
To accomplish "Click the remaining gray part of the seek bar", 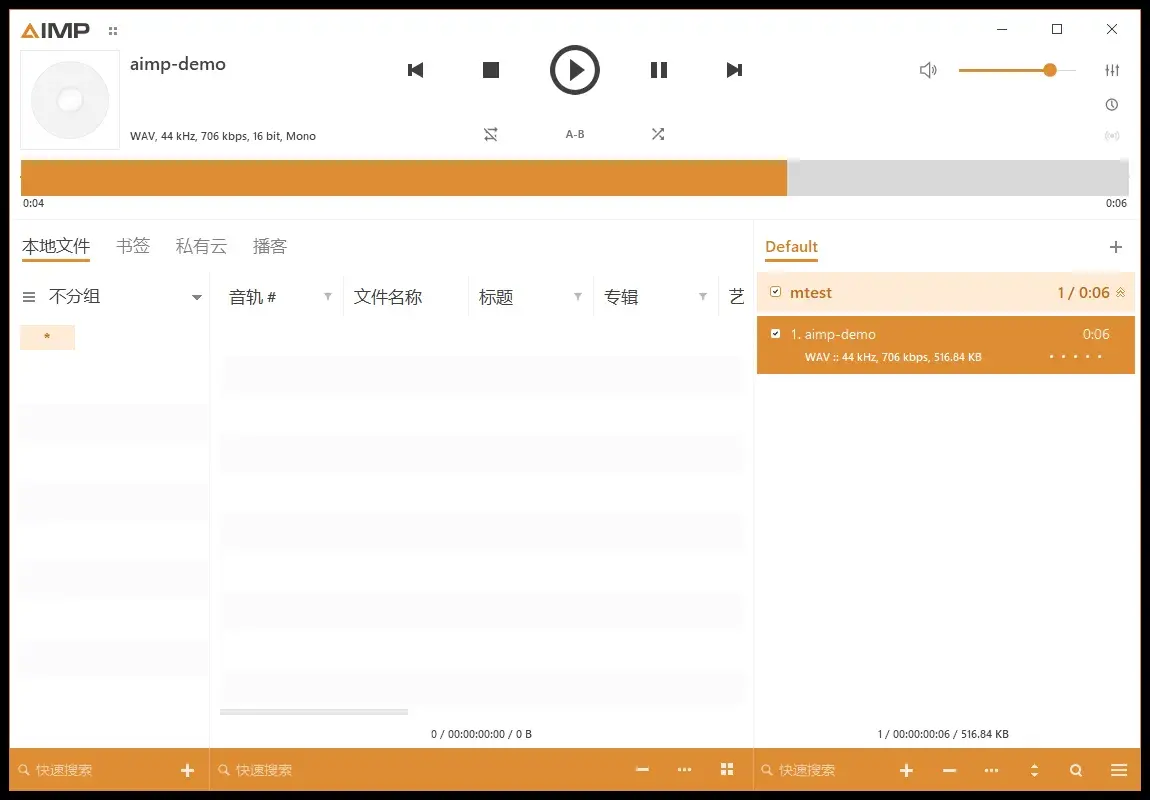I will [x=958, y=178].
